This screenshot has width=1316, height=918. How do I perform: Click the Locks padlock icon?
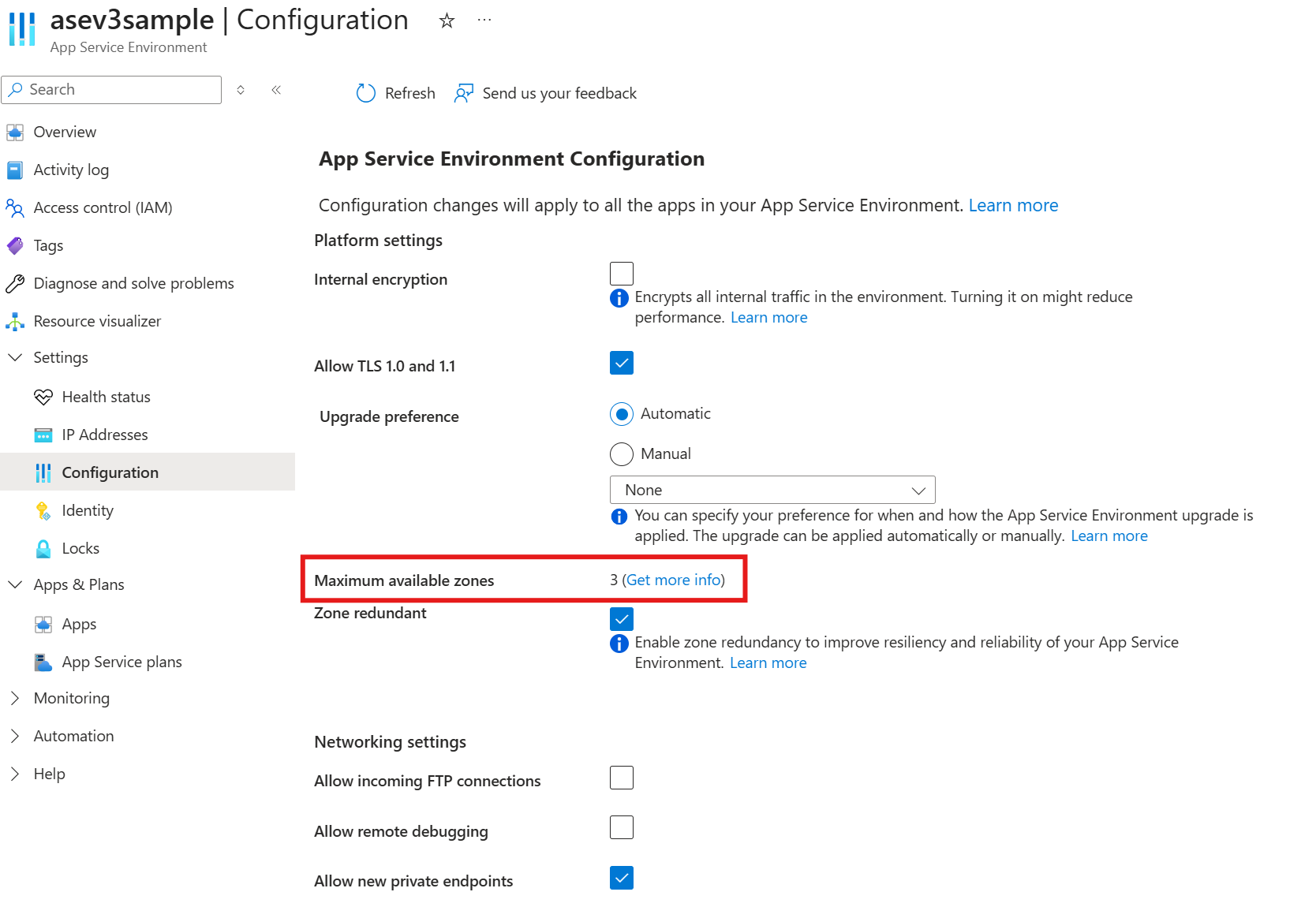point(43,548)
